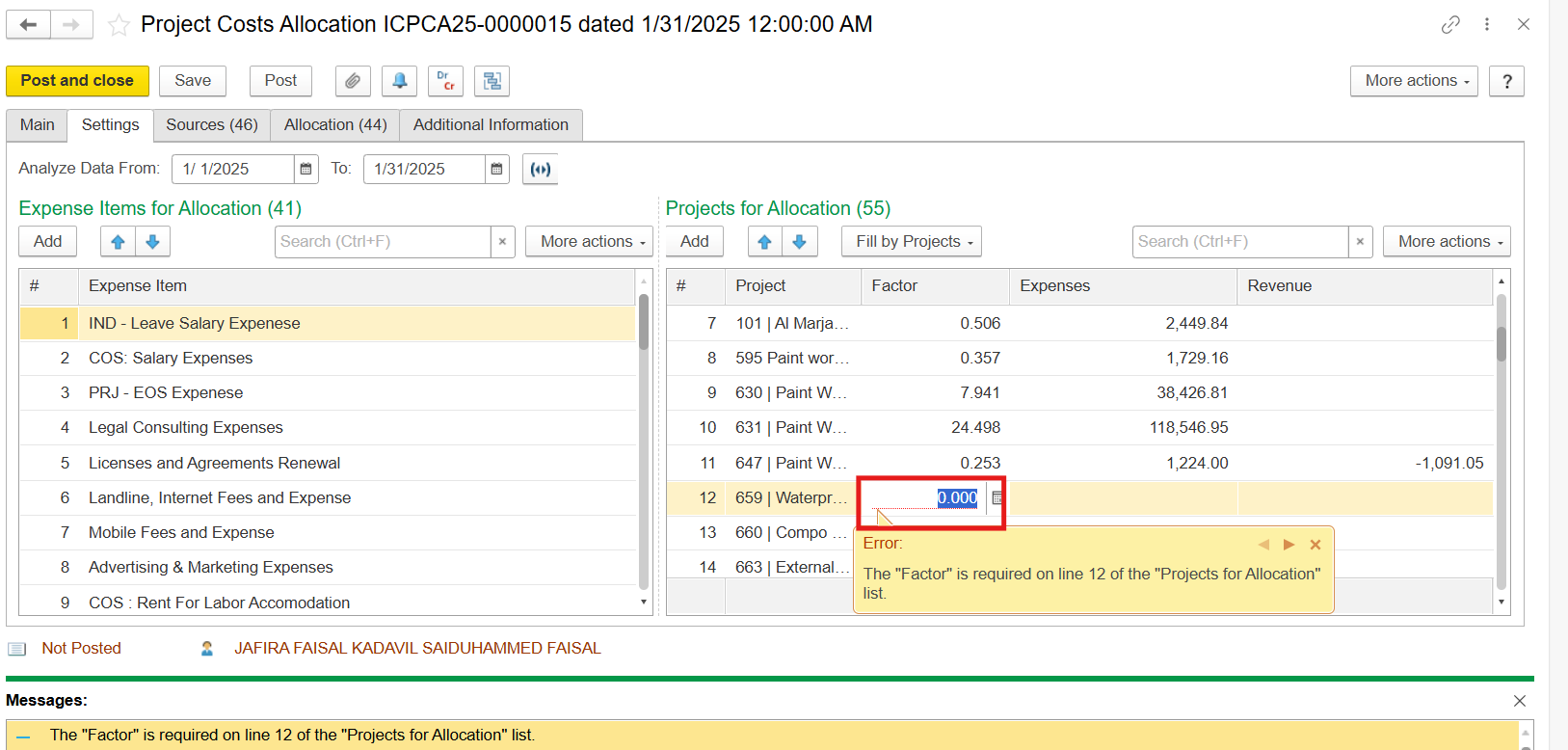The height and width of the screenshot is (750, 1568).
Task: Copy link to document icon
Action: 1450,25
